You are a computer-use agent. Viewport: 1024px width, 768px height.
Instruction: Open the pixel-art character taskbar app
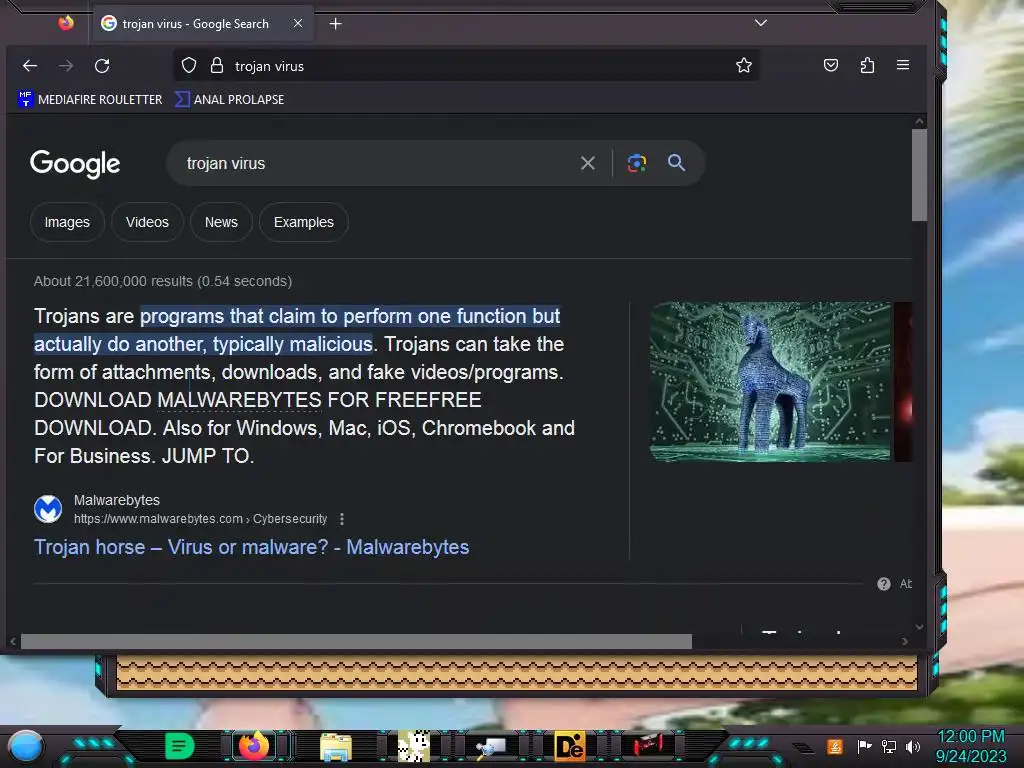pos(413,746)
